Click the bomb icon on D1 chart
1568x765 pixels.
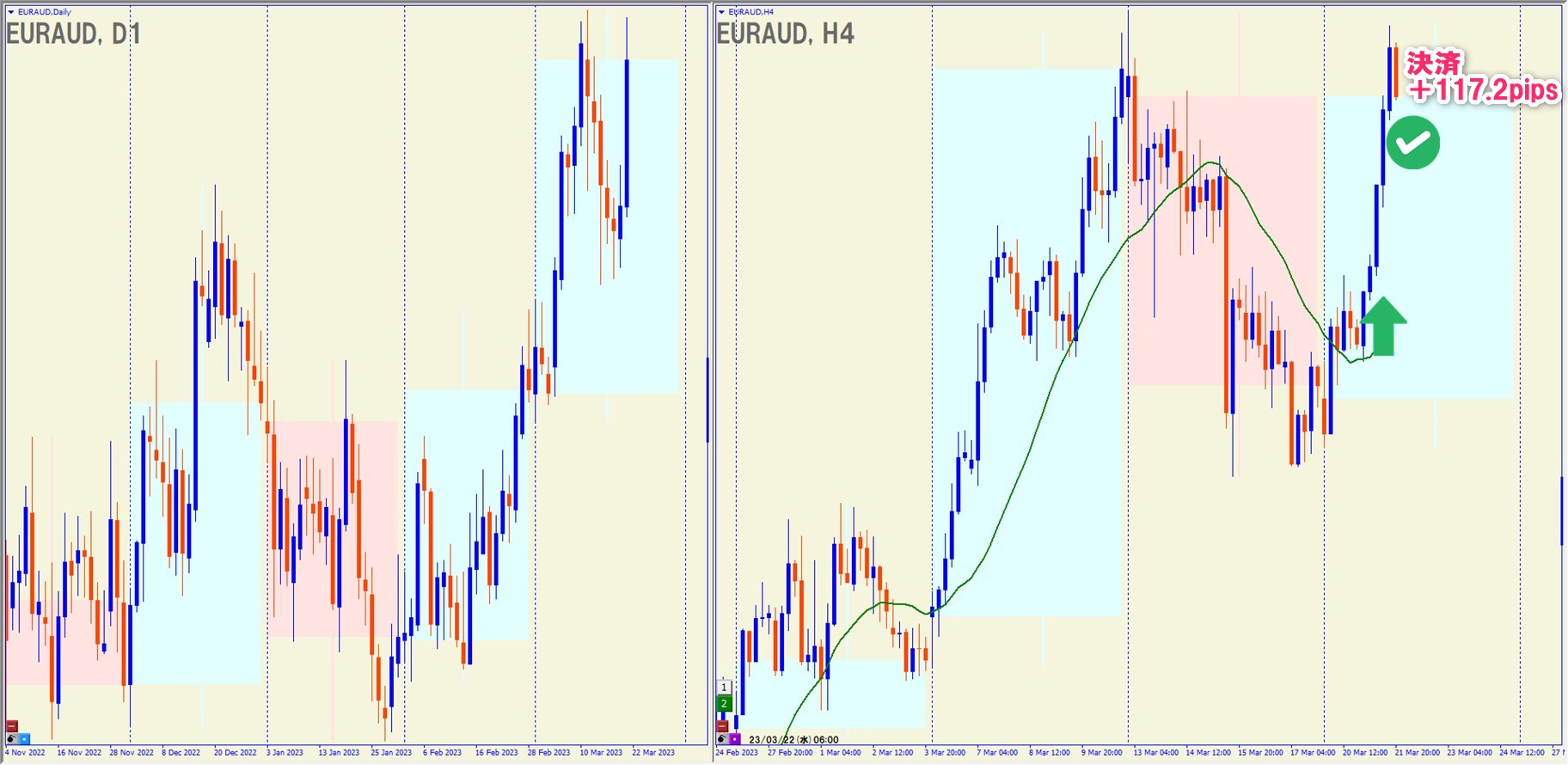tap(11, 738)
